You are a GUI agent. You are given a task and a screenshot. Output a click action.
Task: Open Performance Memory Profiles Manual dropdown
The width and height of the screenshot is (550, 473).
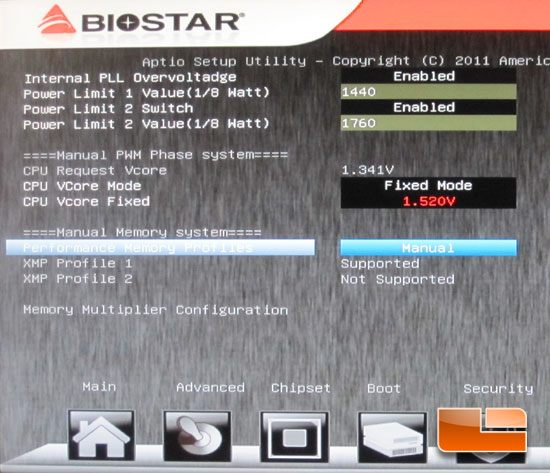point(428,248)
